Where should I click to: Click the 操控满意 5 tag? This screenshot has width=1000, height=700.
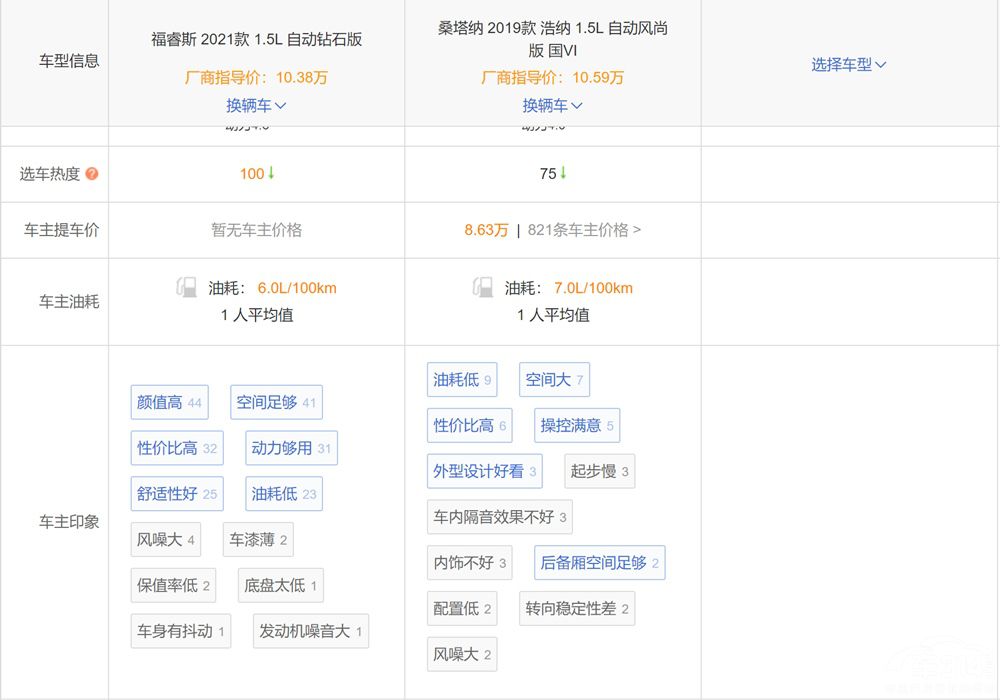point(577,425)
